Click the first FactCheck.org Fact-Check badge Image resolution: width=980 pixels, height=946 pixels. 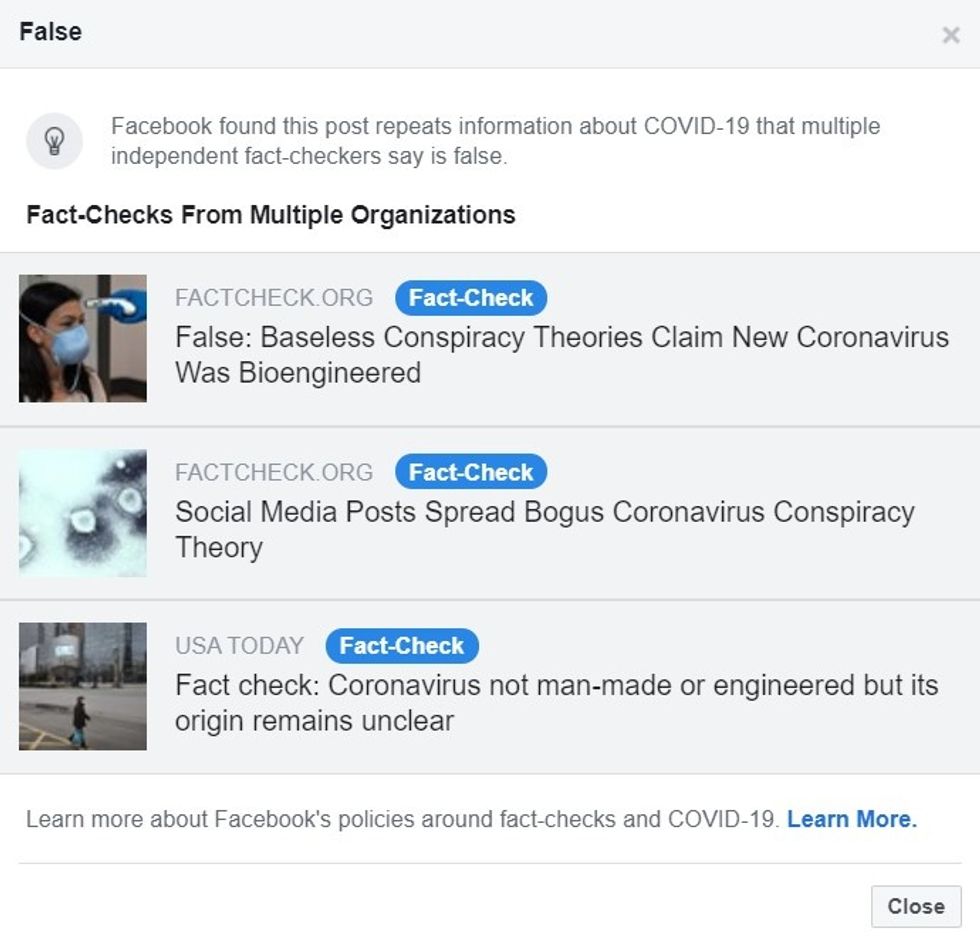point(471,298)
